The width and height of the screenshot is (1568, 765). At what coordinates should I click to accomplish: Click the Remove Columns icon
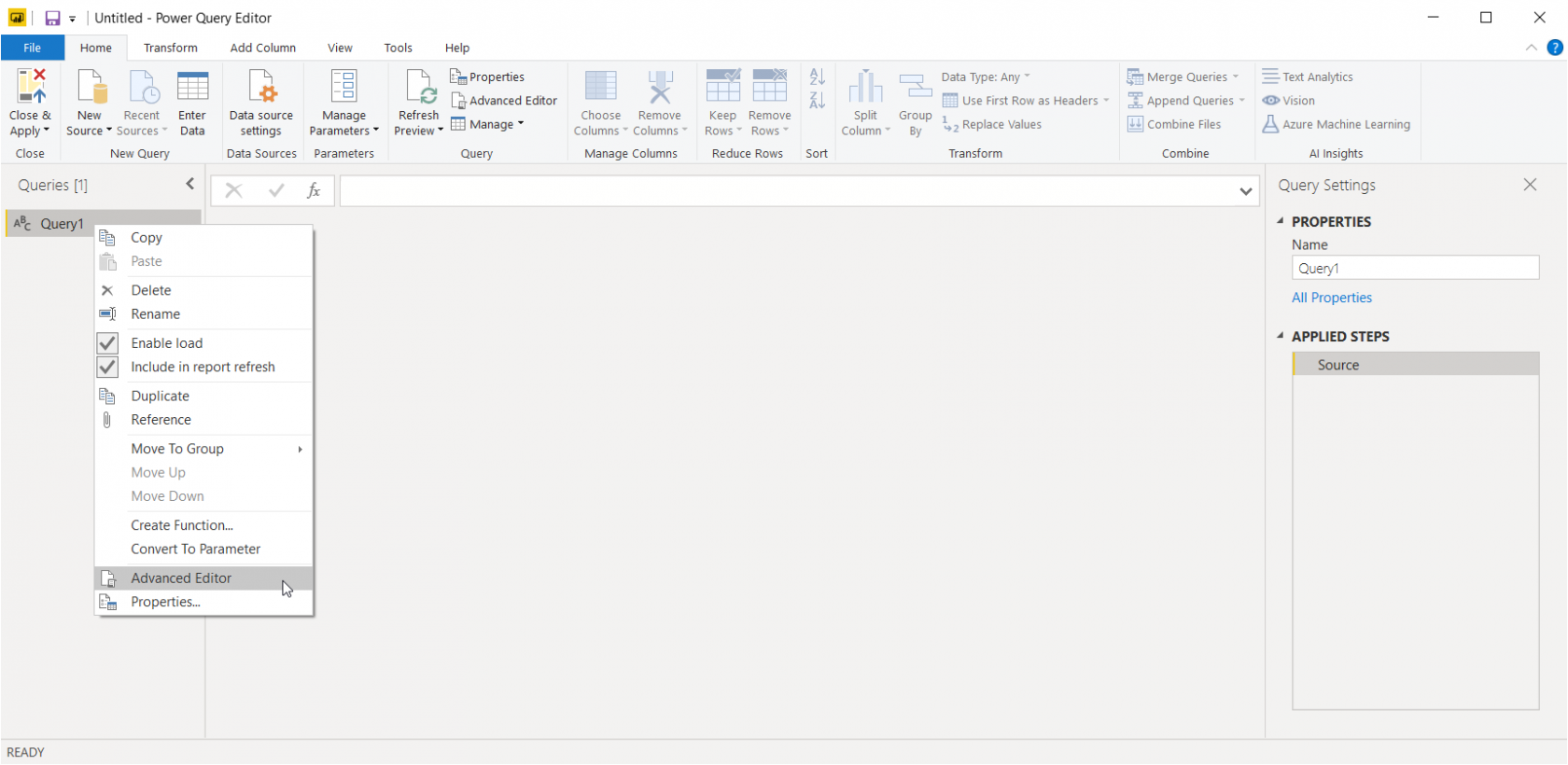(660, 86)
